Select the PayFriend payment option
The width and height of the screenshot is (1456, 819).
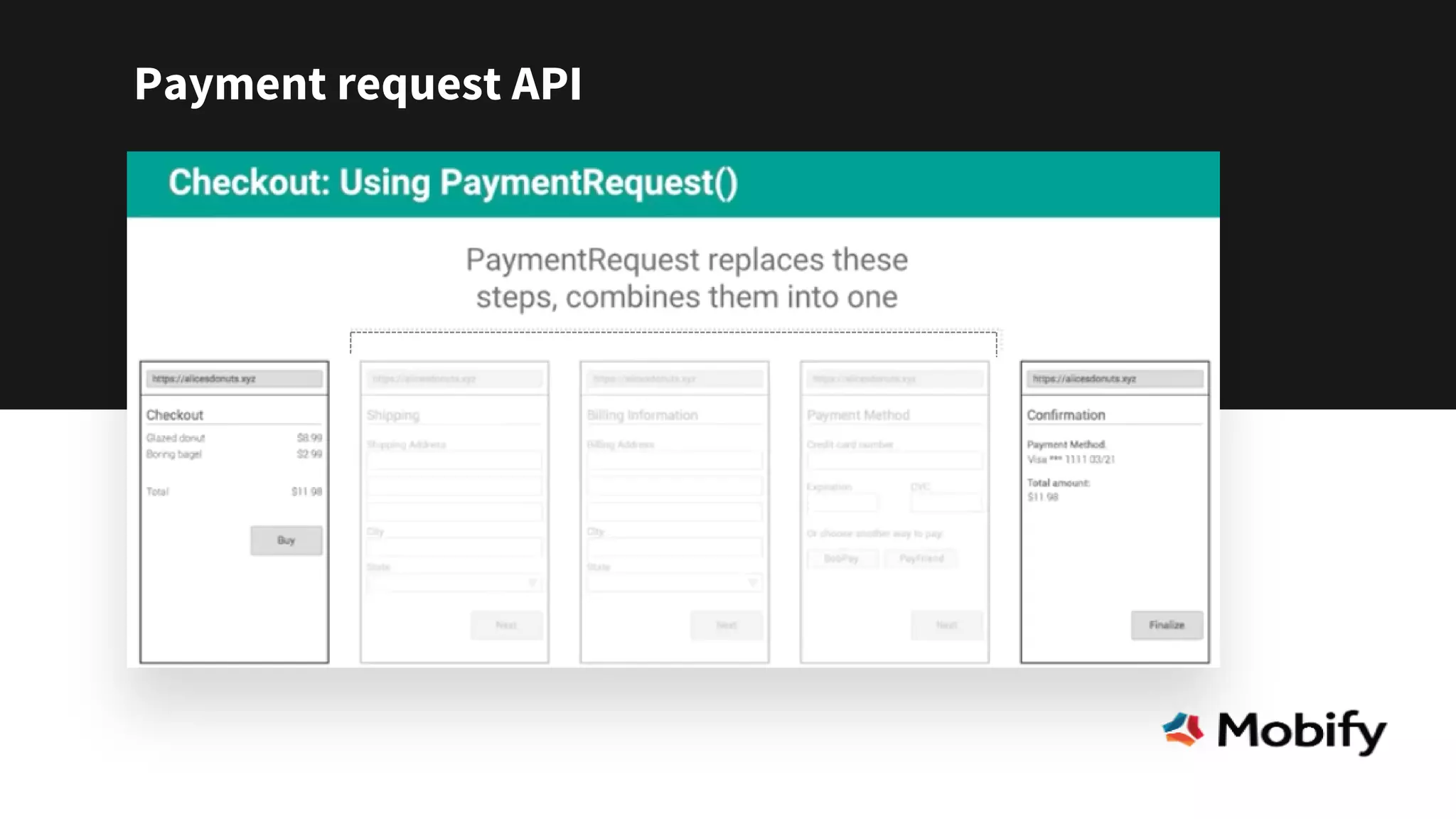tap(921, 559)
